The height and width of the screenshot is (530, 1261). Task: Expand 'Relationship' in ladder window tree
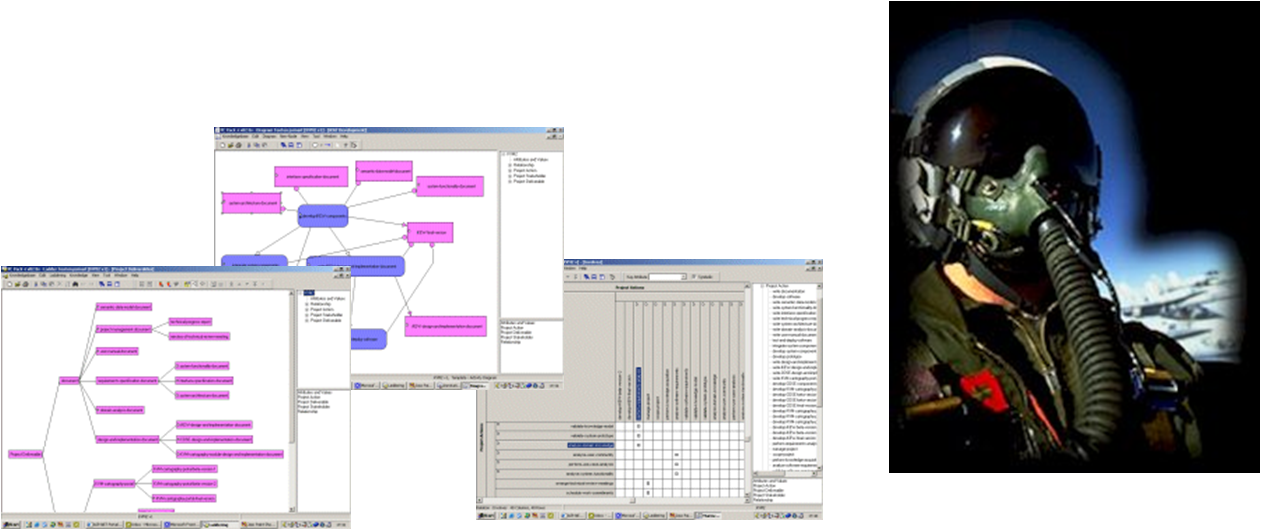tap(307, 304)
